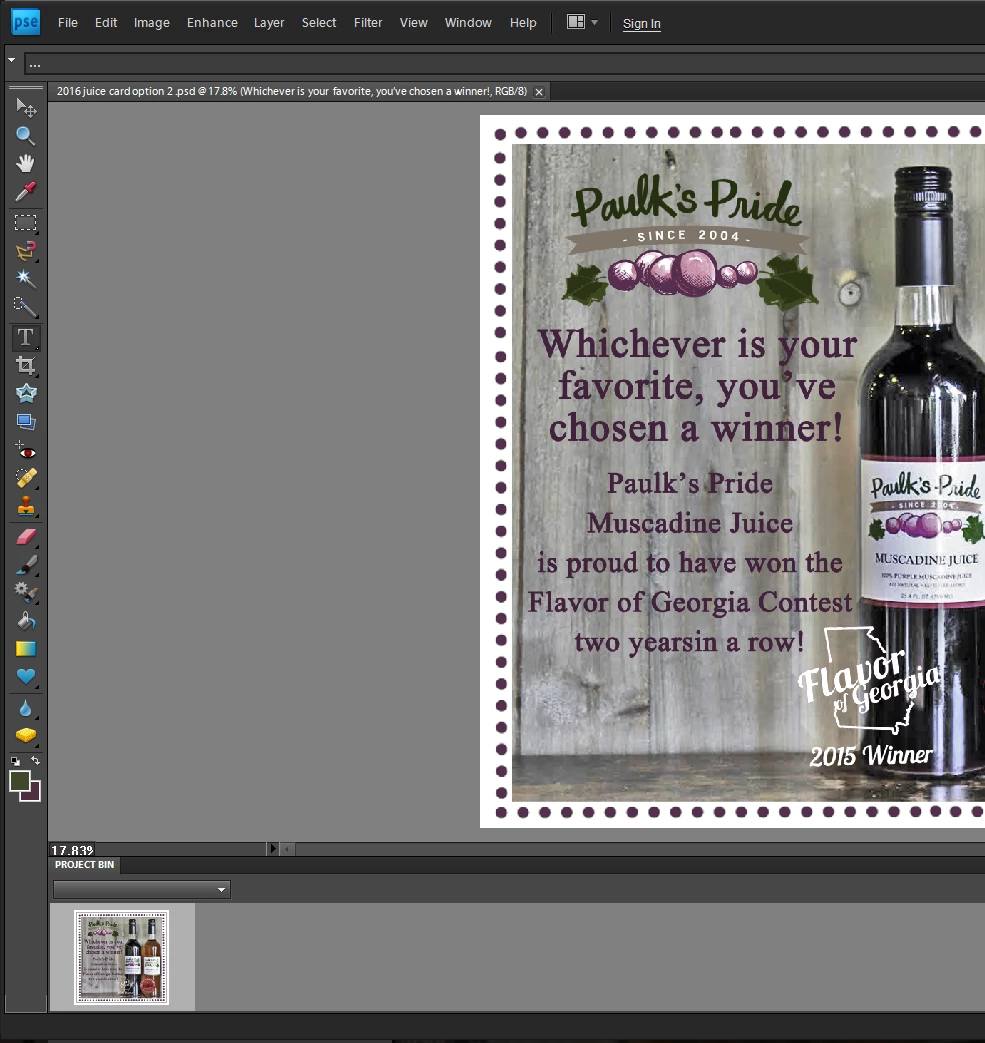Select the Clone Stamp tool
Image resolution: width=985 pixels, height=1043 pixels.
(25, 507)
